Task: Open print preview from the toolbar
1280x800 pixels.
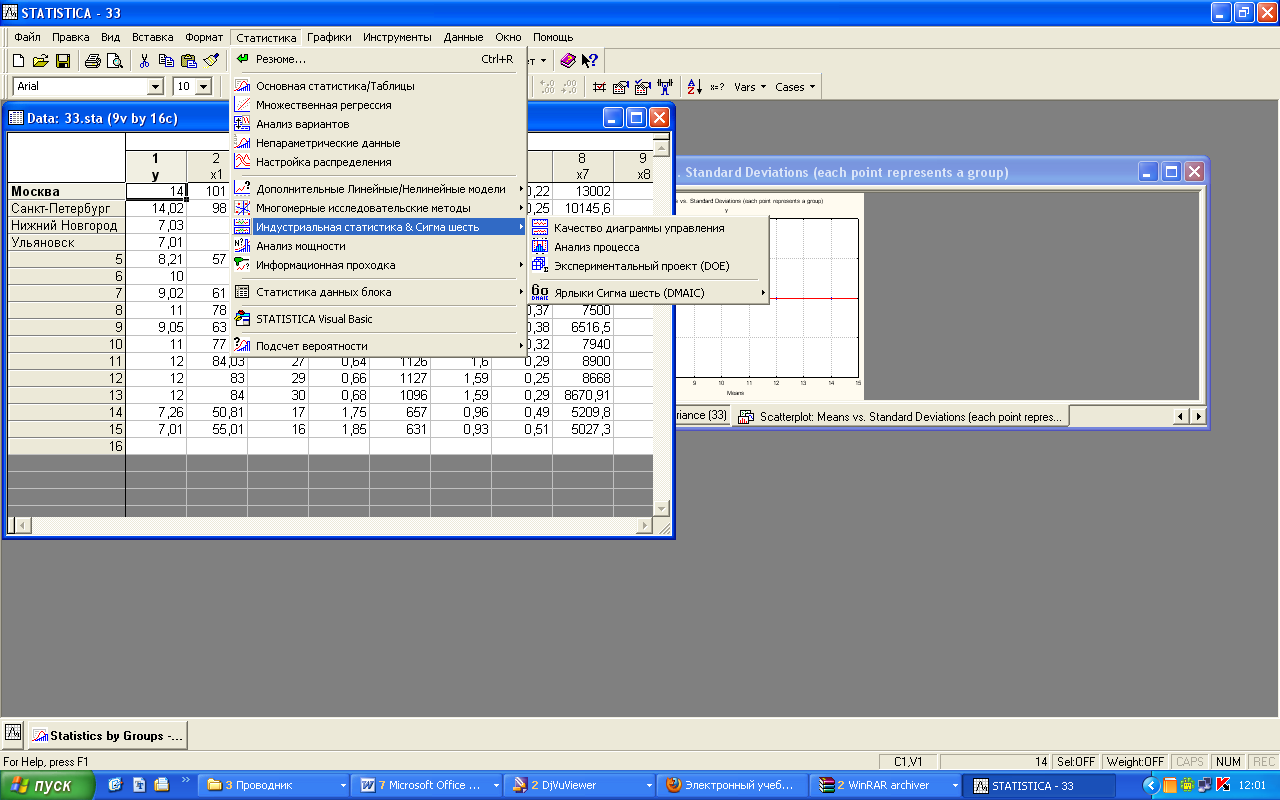Action: pos(114,60)
